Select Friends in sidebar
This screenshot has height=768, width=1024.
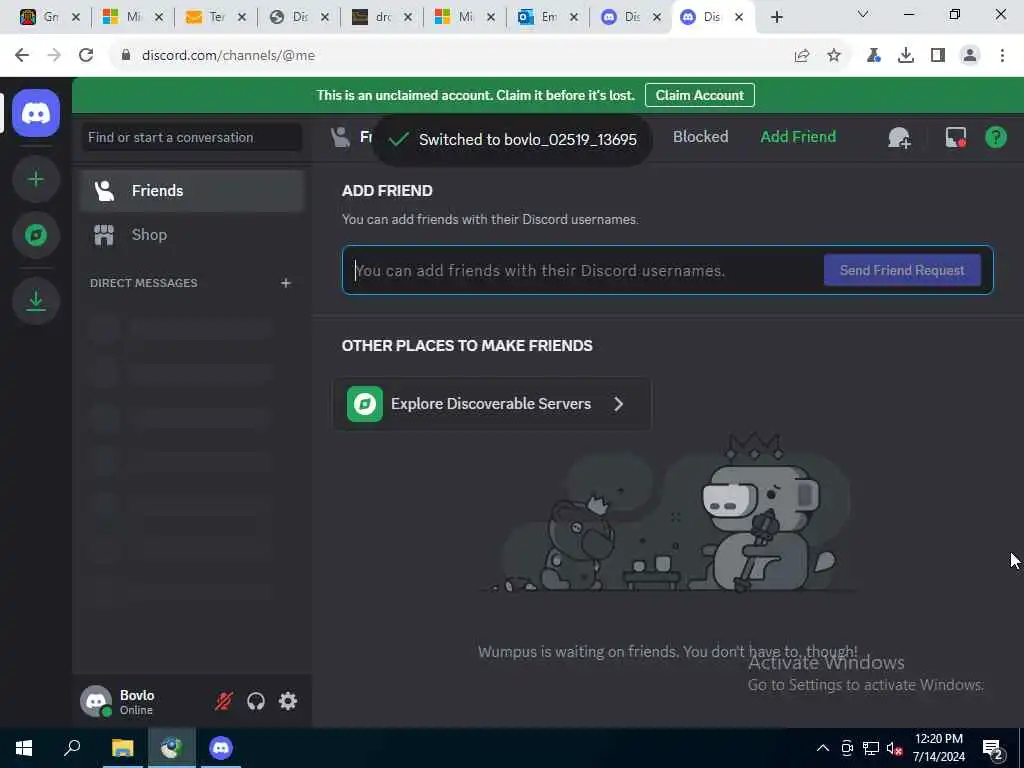coord(192,191)
